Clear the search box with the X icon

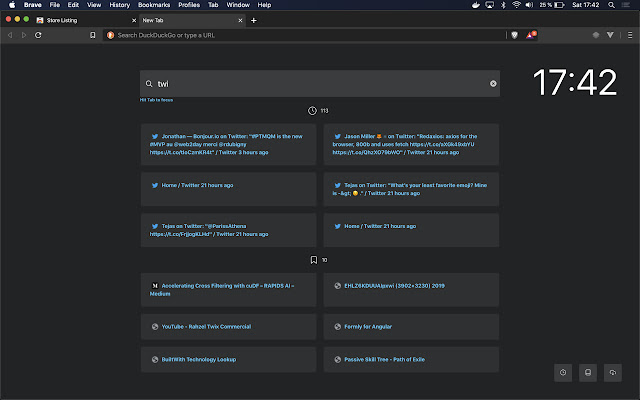(493, 84)
